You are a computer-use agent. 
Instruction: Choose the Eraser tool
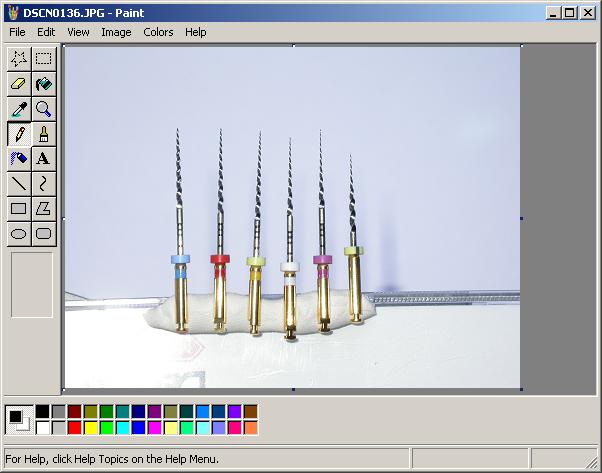pyautogui.click(x=19, y=84)
